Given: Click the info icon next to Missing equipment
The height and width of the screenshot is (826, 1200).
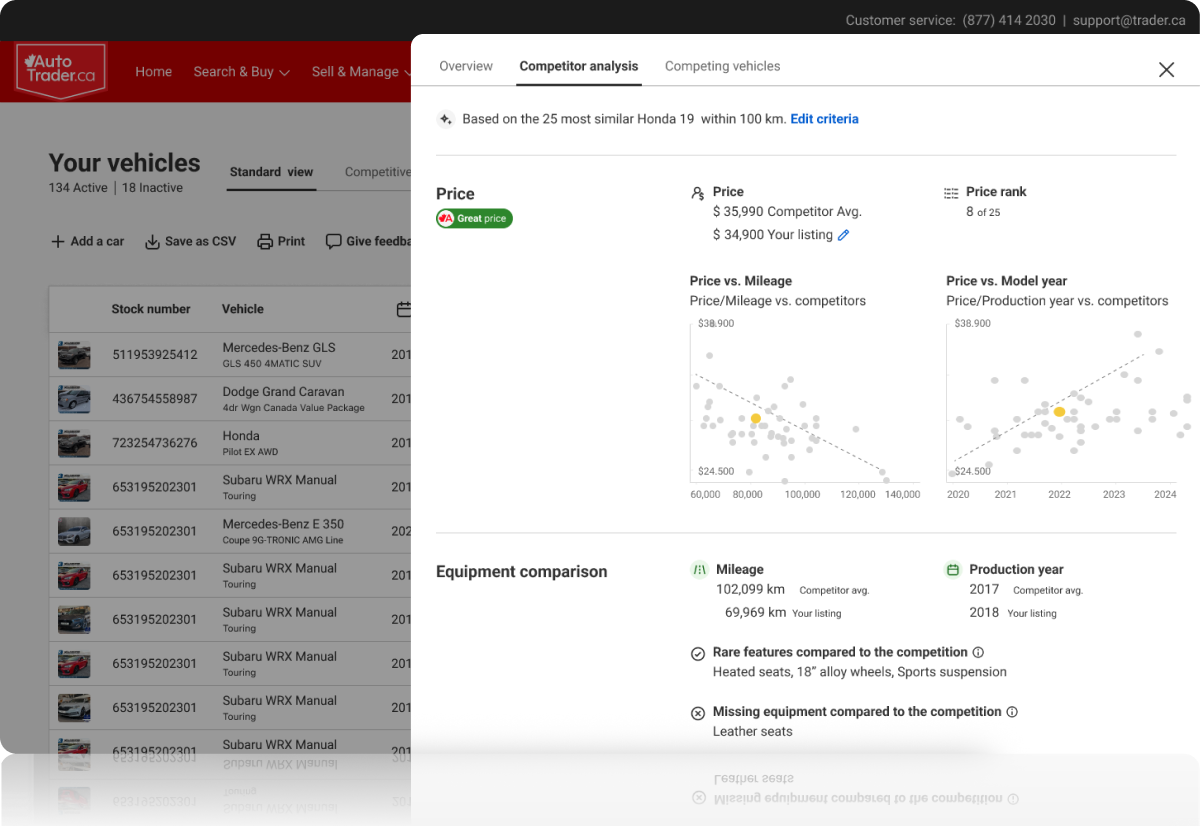Looking at the screenshot, I should pos(1012,712).
